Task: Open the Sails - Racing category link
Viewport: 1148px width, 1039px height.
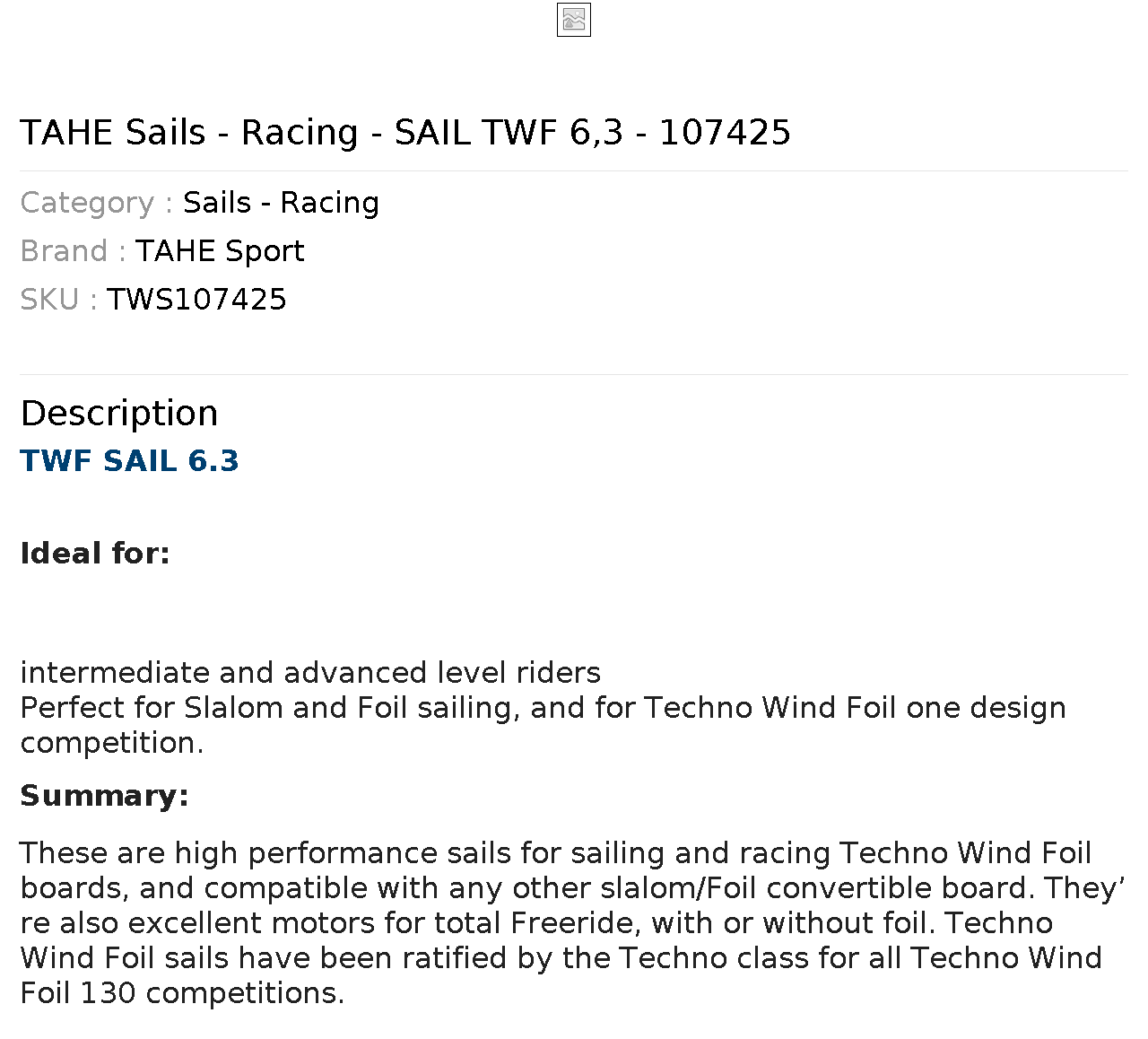Action: 281,203
